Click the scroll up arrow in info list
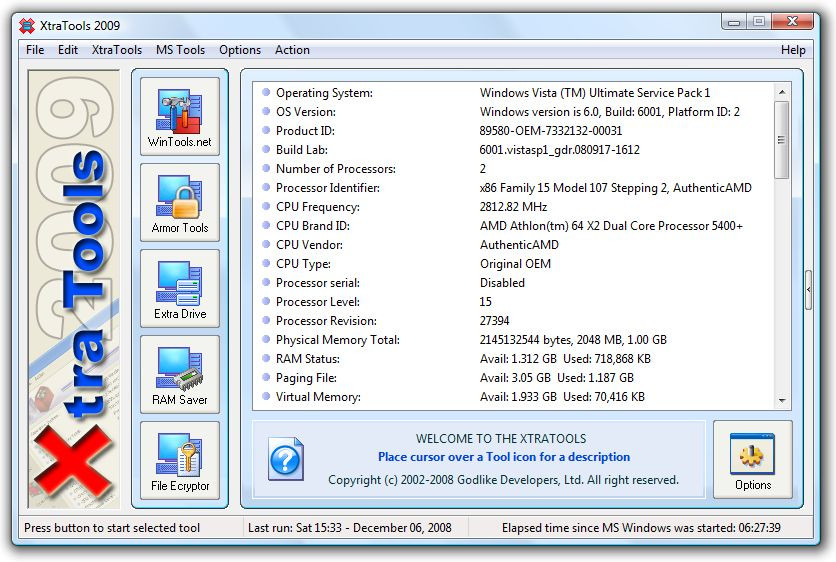836x562 pixels. point(782,91)
